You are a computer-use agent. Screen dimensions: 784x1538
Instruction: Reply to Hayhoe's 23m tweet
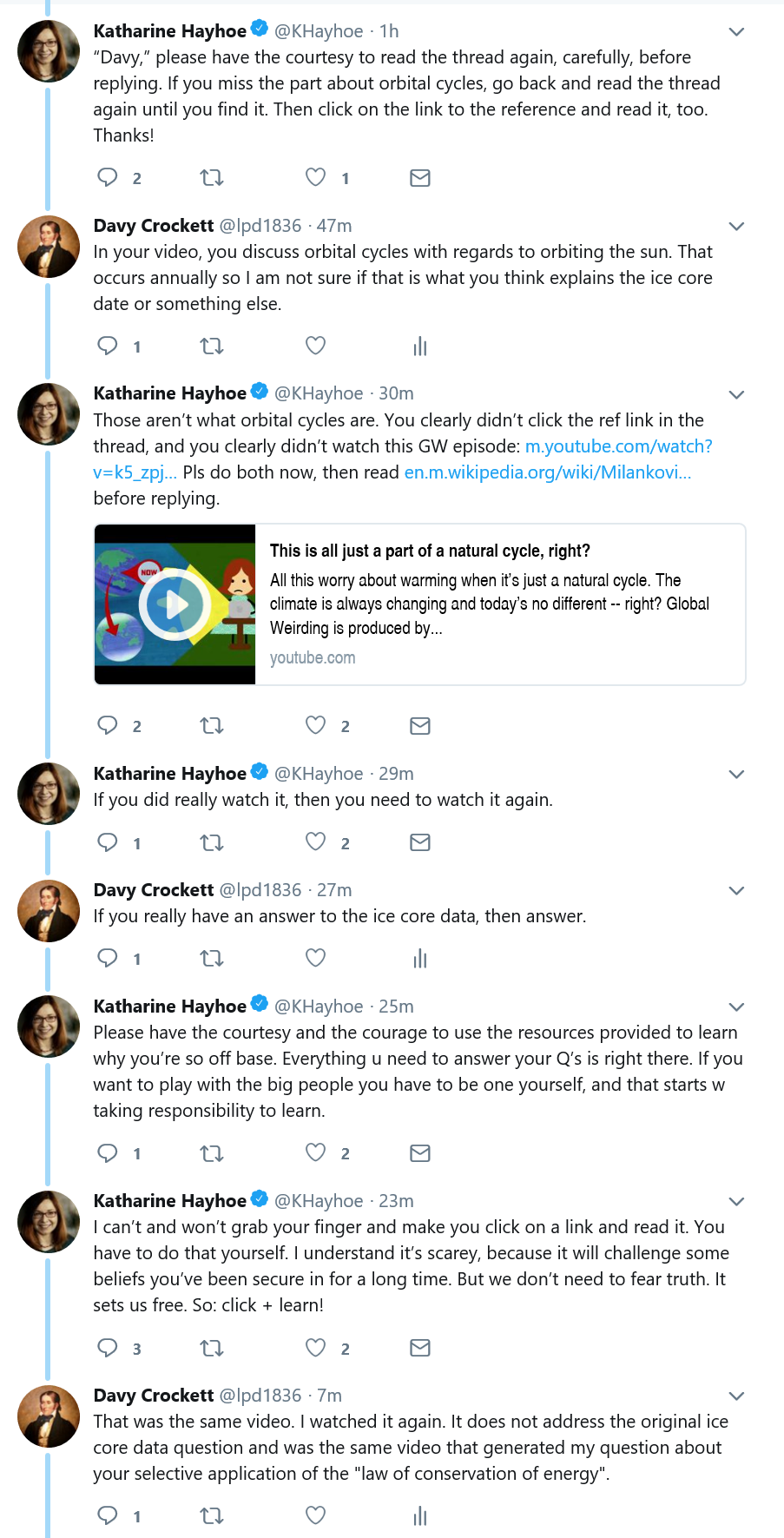pyautogui.click(x=108, y=1348)
